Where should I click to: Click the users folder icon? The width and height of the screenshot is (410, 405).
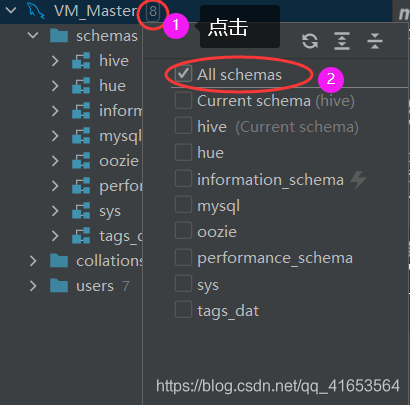coord(59,286)
